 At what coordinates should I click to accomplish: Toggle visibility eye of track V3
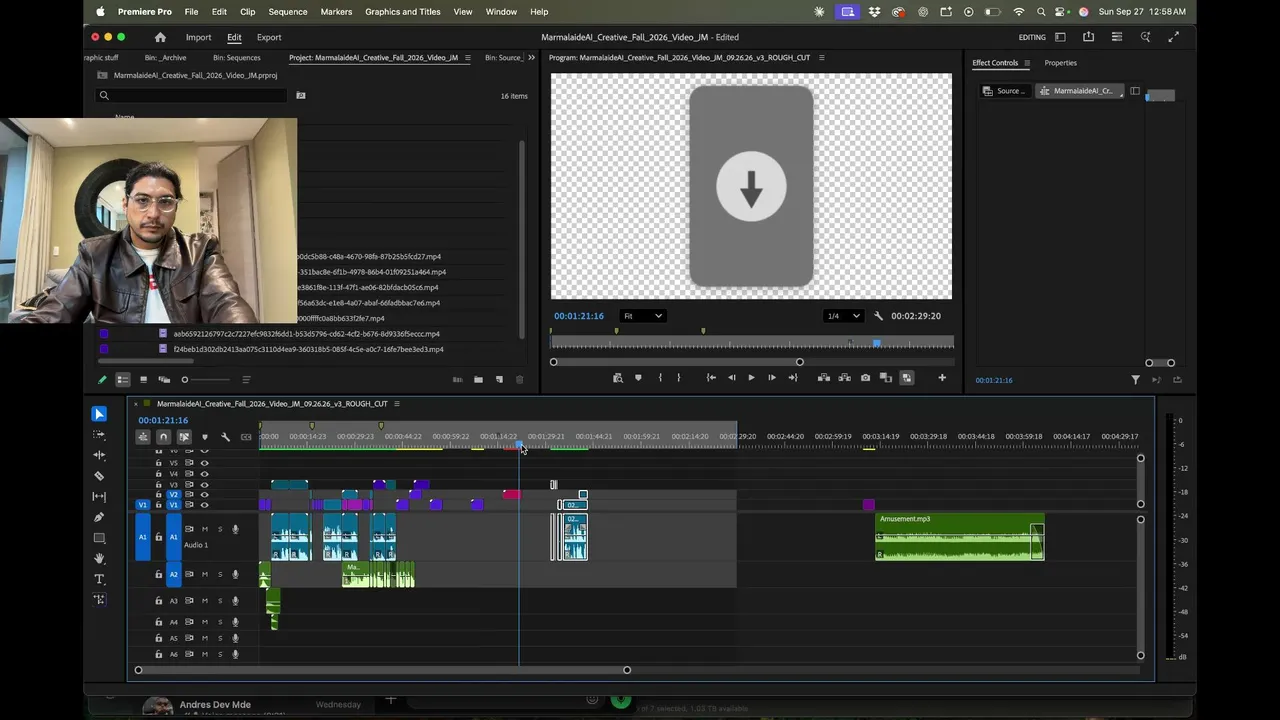(204, 484)
